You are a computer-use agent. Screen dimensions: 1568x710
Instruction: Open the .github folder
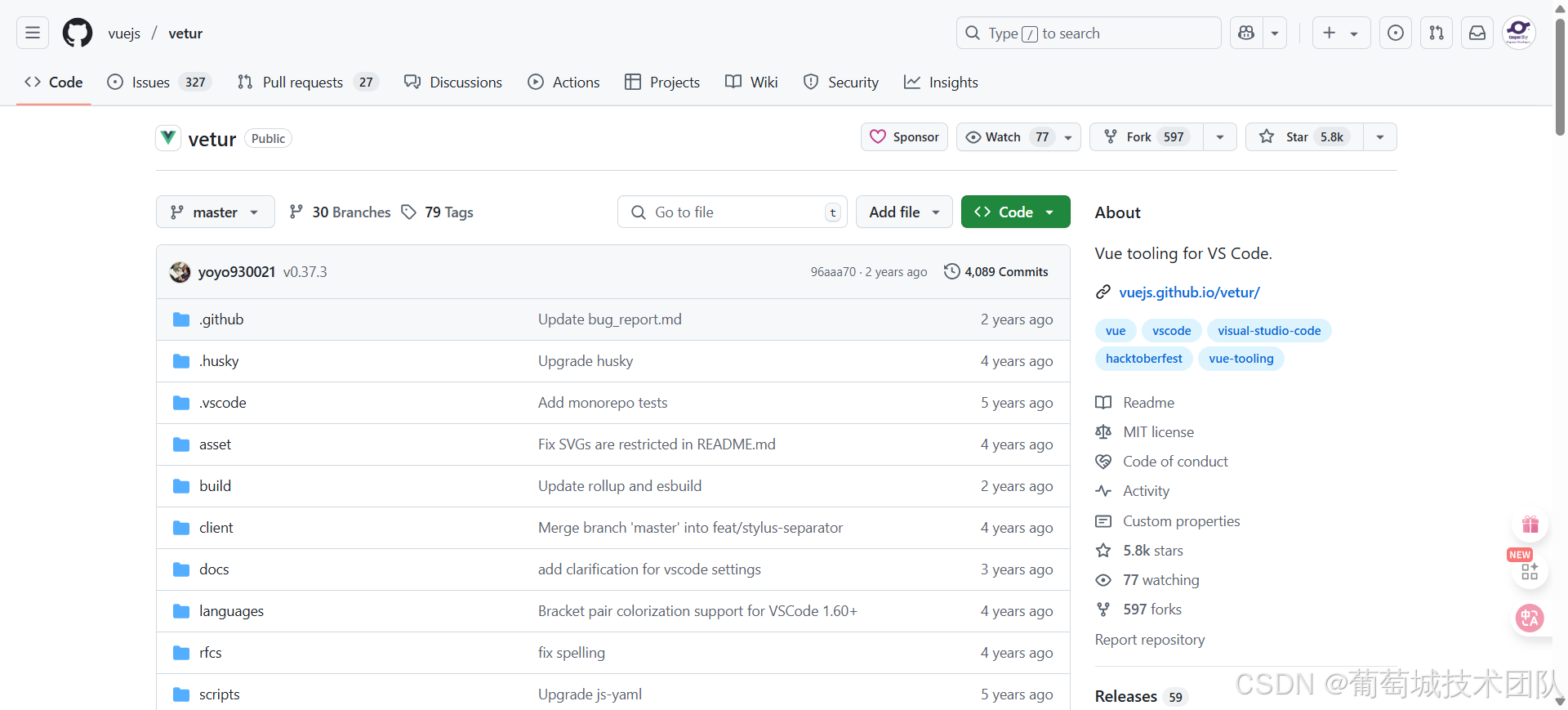(x=221, y=319)
